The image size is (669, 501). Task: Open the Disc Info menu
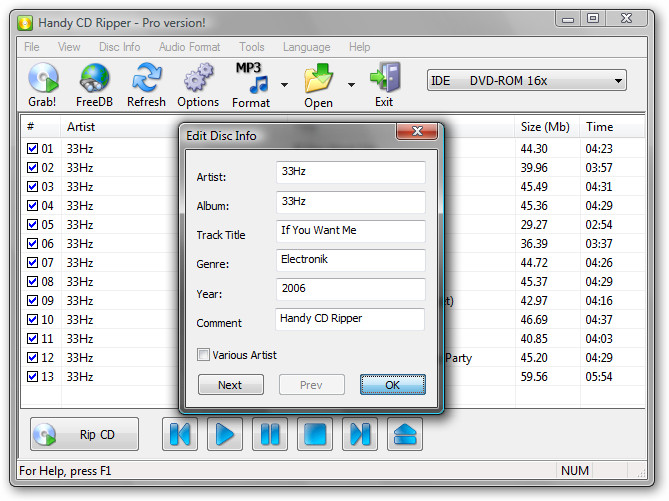pos(119,47)
